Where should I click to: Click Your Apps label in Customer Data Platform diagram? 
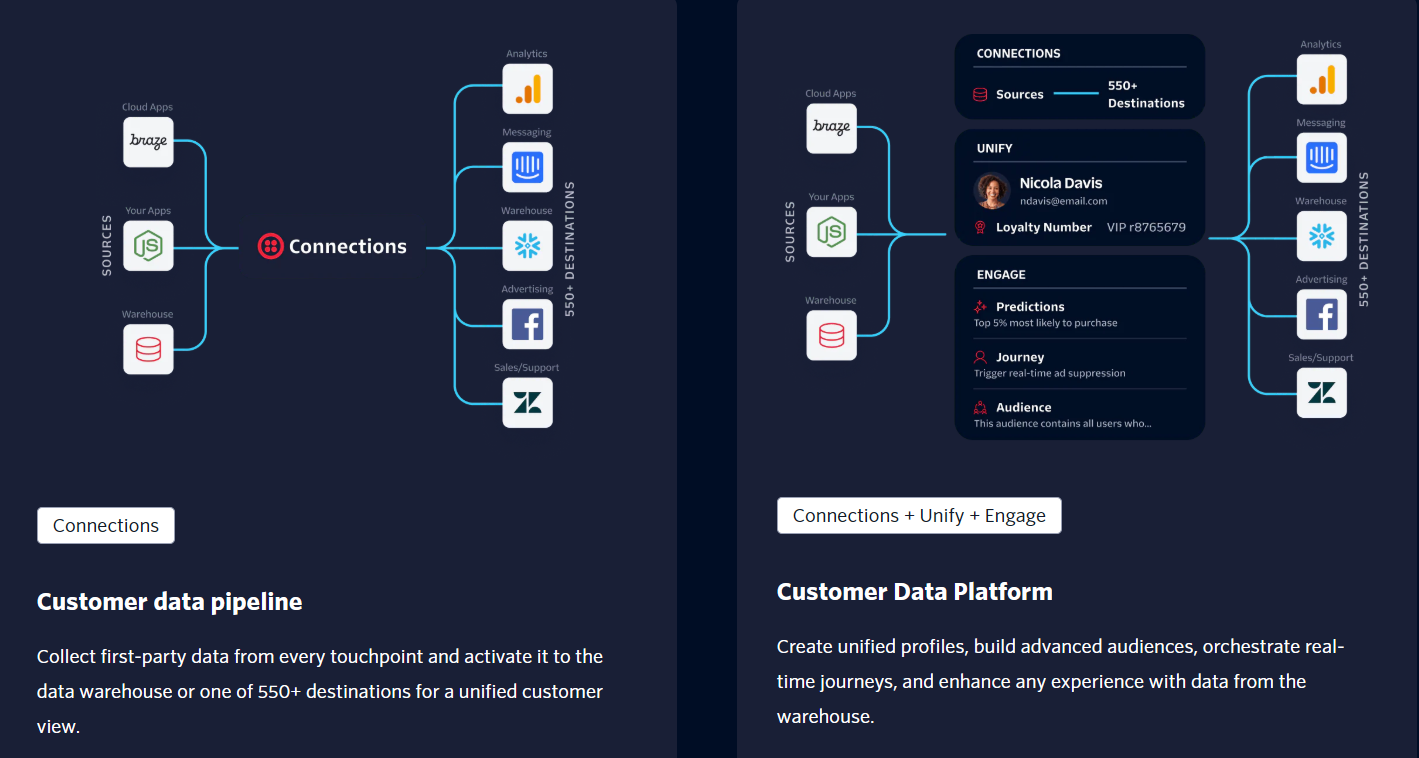click(x=831, y=197)
